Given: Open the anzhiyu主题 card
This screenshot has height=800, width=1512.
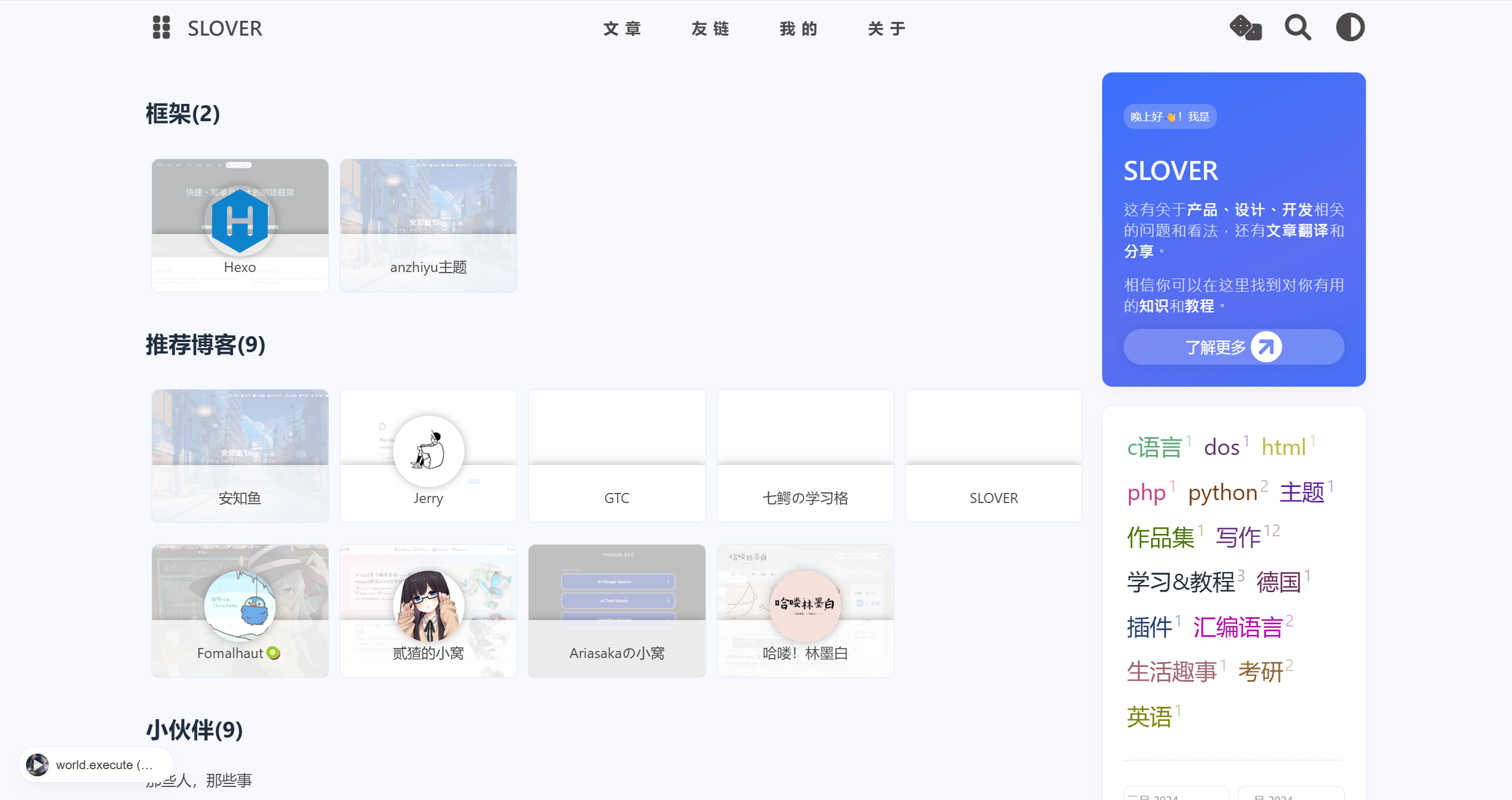Looking at the screenshot, I should pyautogui.click(x=428, y=225).
